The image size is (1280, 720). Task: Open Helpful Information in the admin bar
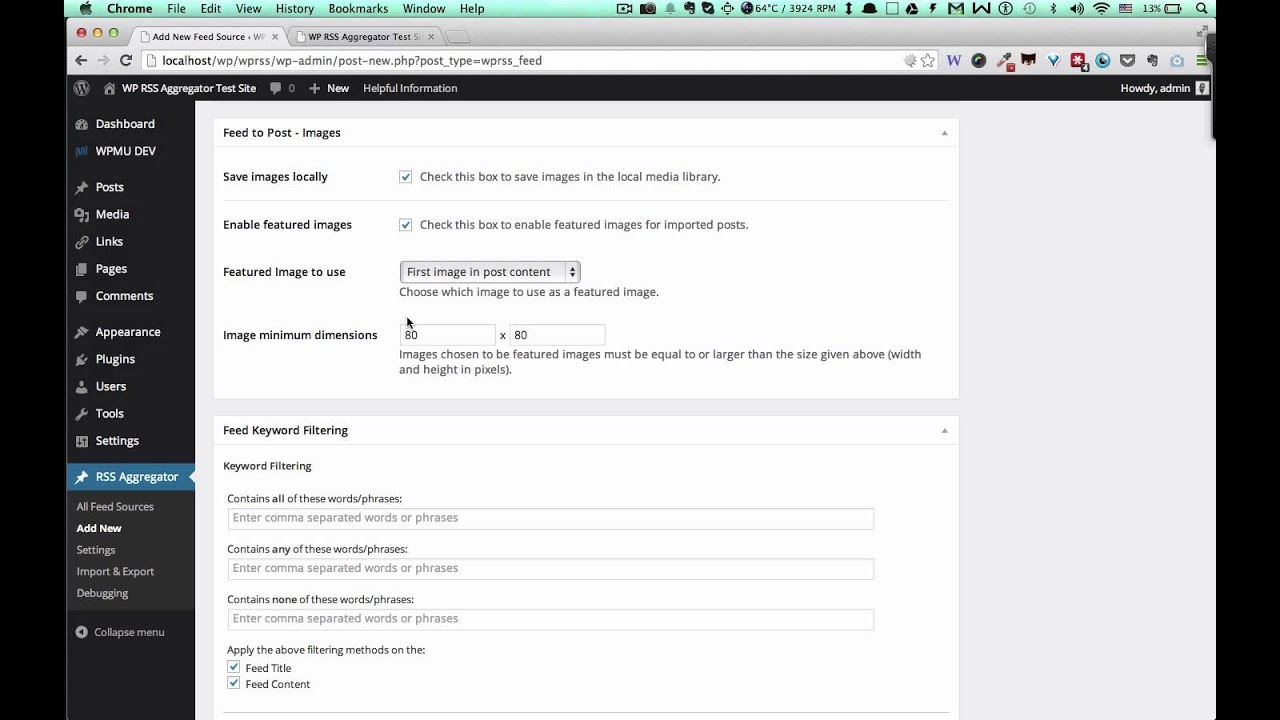pos(410,88)
